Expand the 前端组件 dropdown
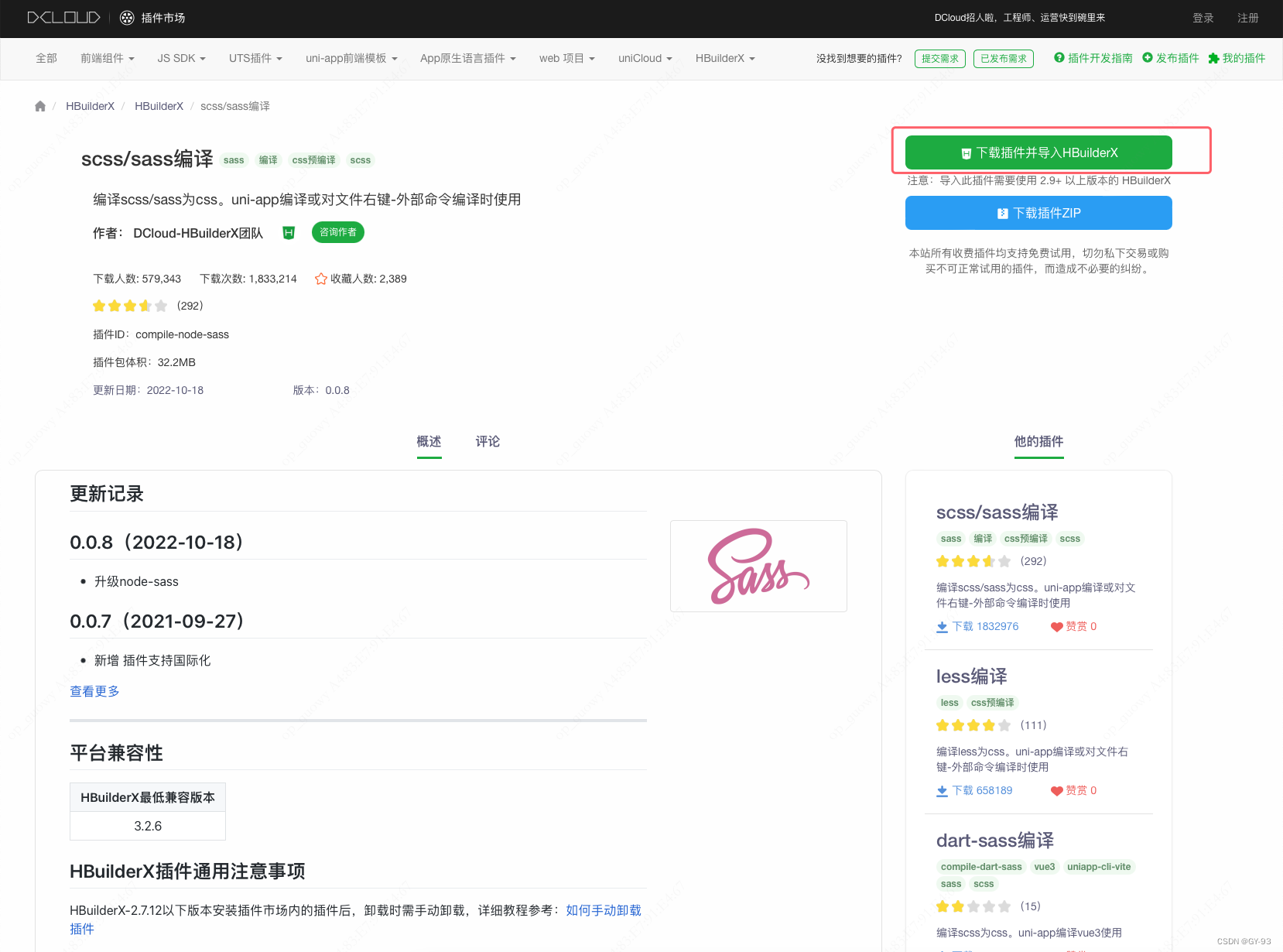 [x=108, y=58]
